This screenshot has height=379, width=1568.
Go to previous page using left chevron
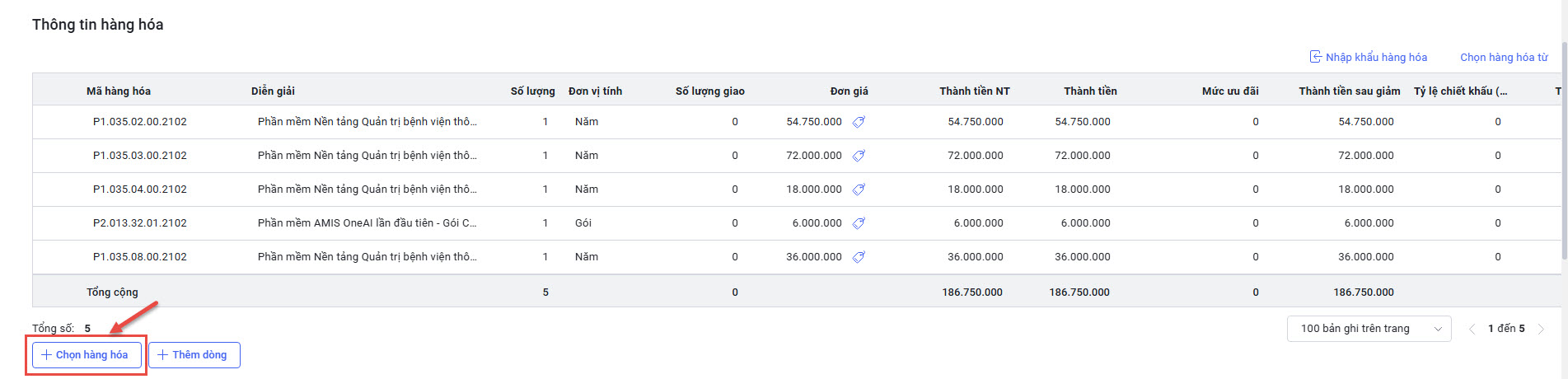1472,329
